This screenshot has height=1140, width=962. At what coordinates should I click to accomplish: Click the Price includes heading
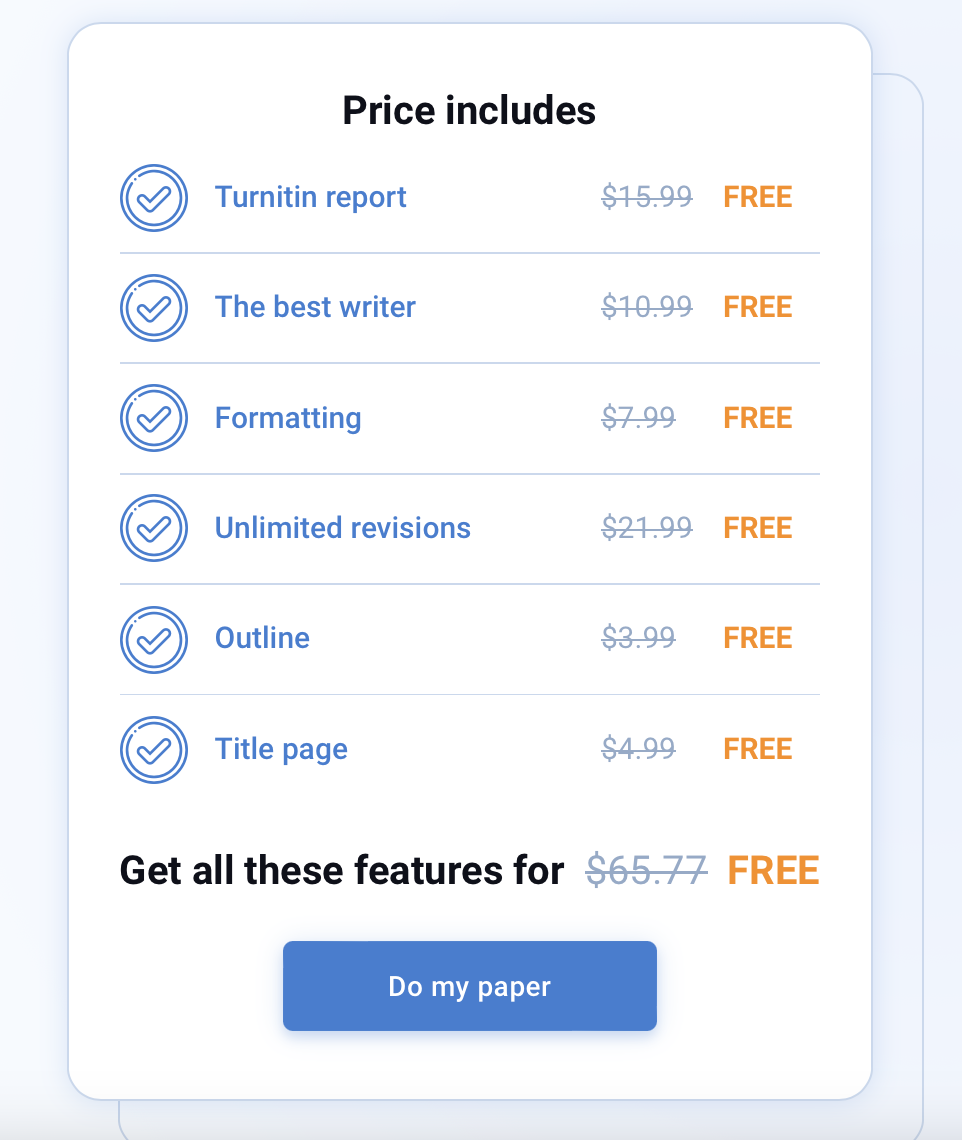coord(469,110)
